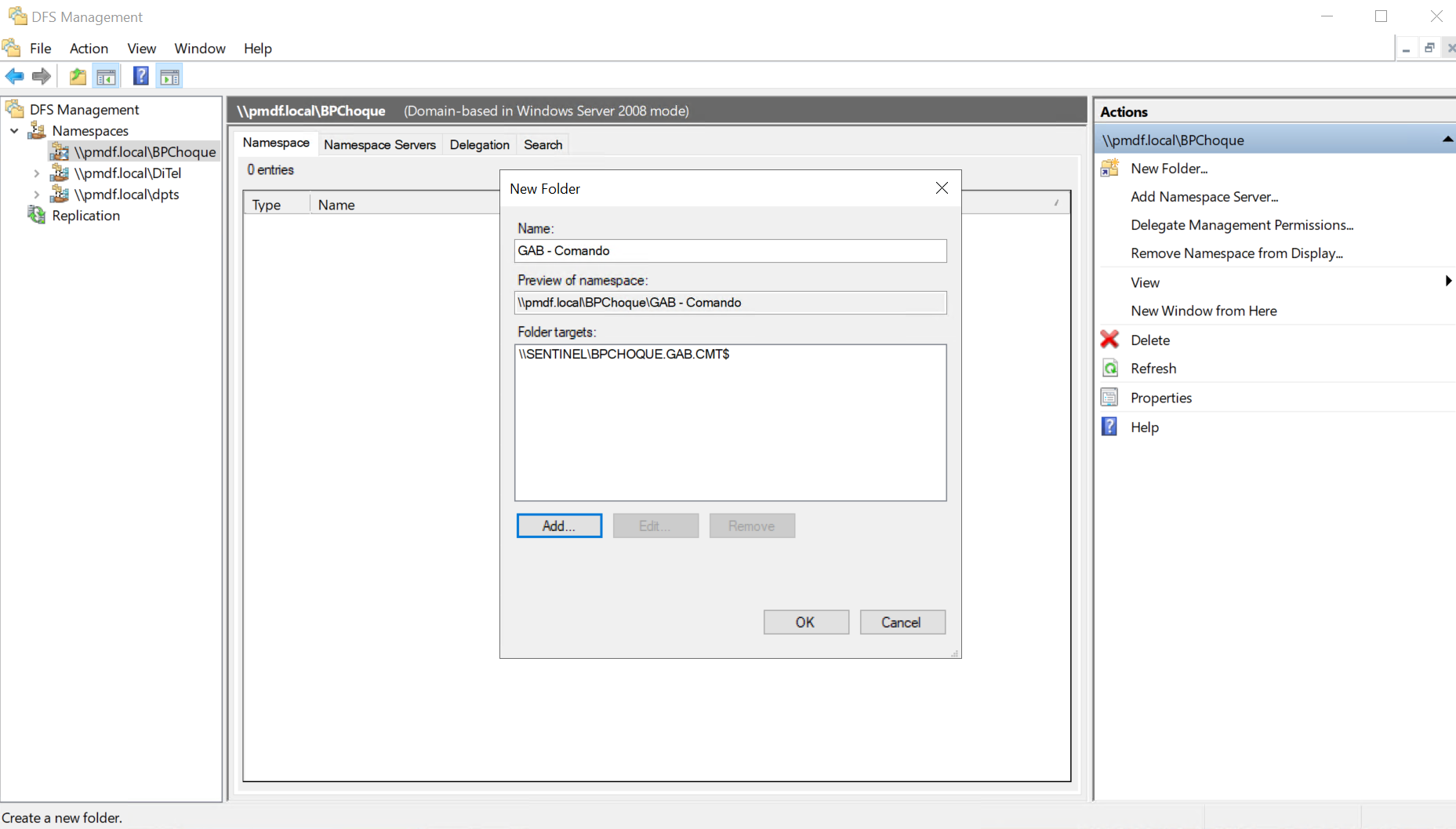Click the folder Name input field

tap(730, 251)
